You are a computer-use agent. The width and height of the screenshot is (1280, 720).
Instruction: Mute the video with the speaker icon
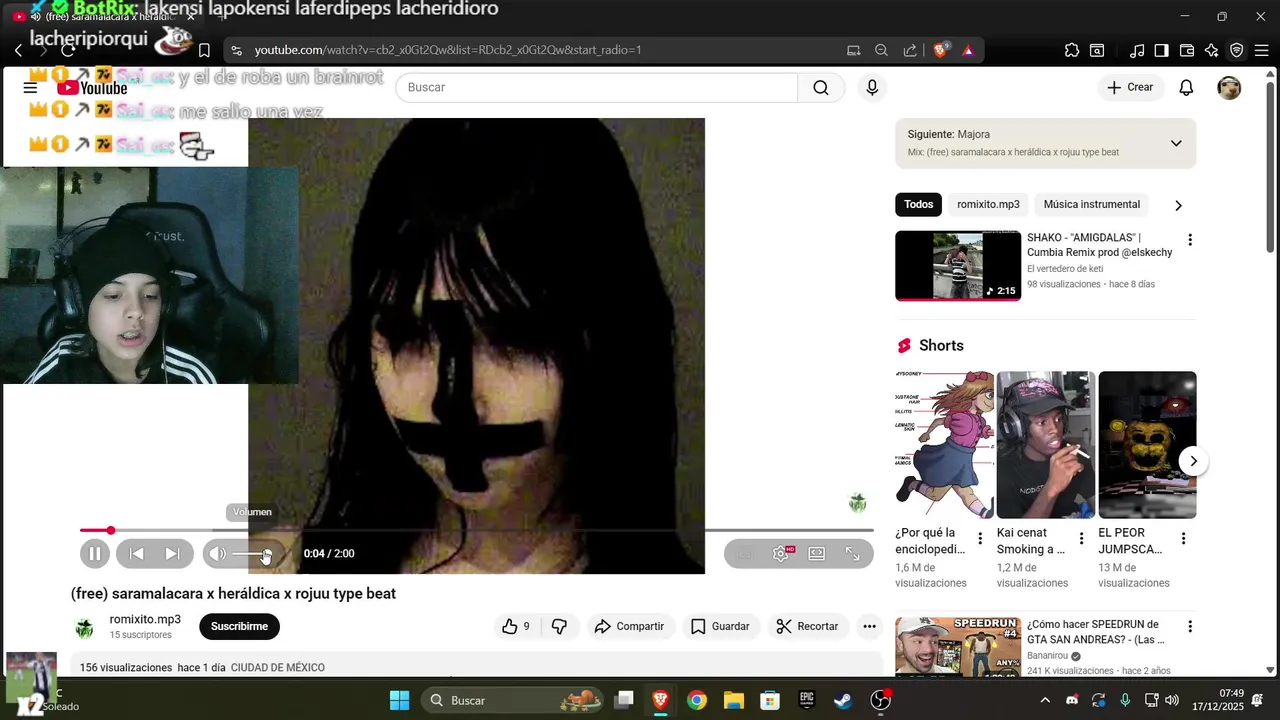pos(217,553)
